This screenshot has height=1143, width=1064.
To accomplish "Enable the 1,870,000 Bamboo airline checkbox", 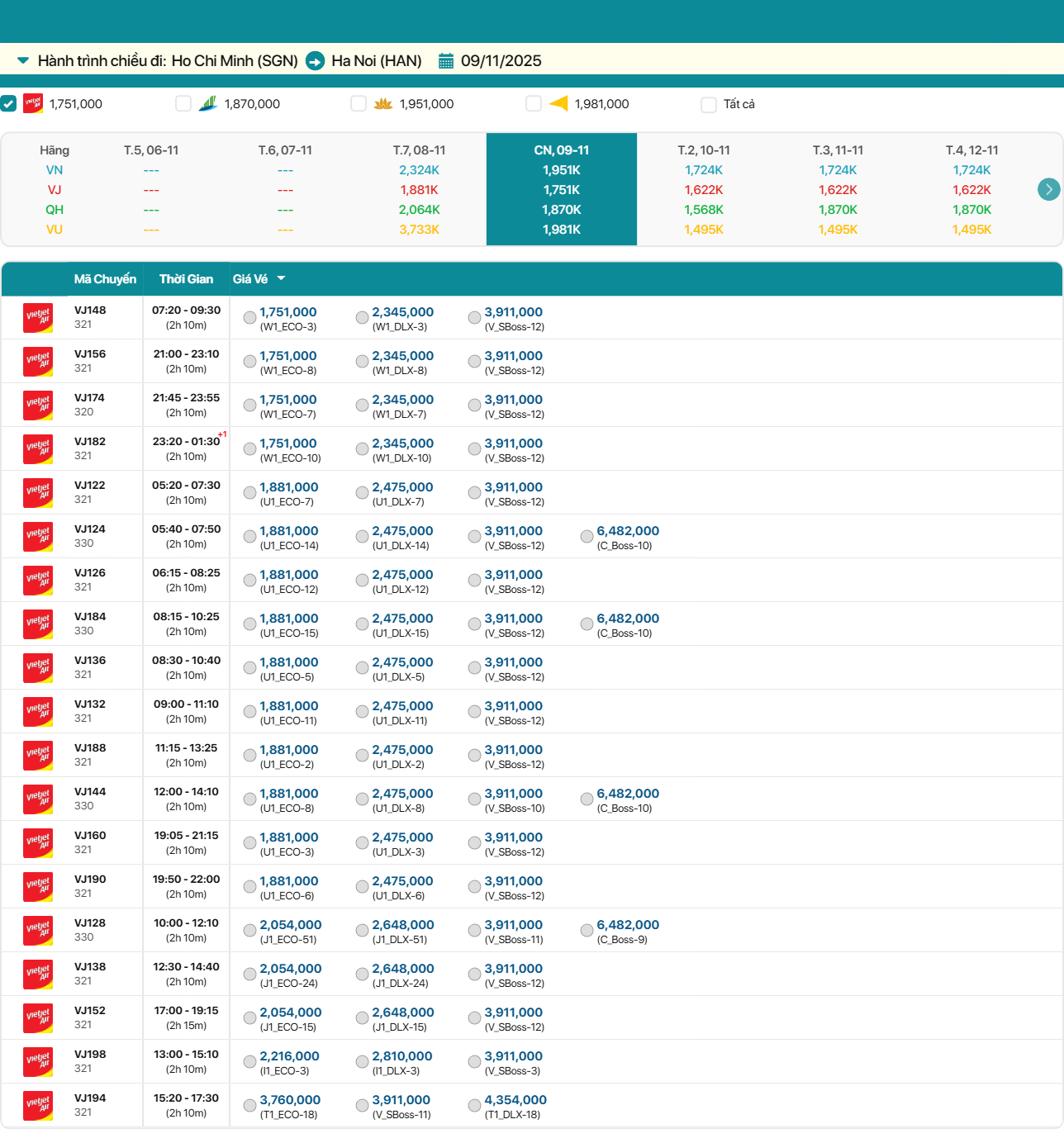I will click(x=183, y=103).
